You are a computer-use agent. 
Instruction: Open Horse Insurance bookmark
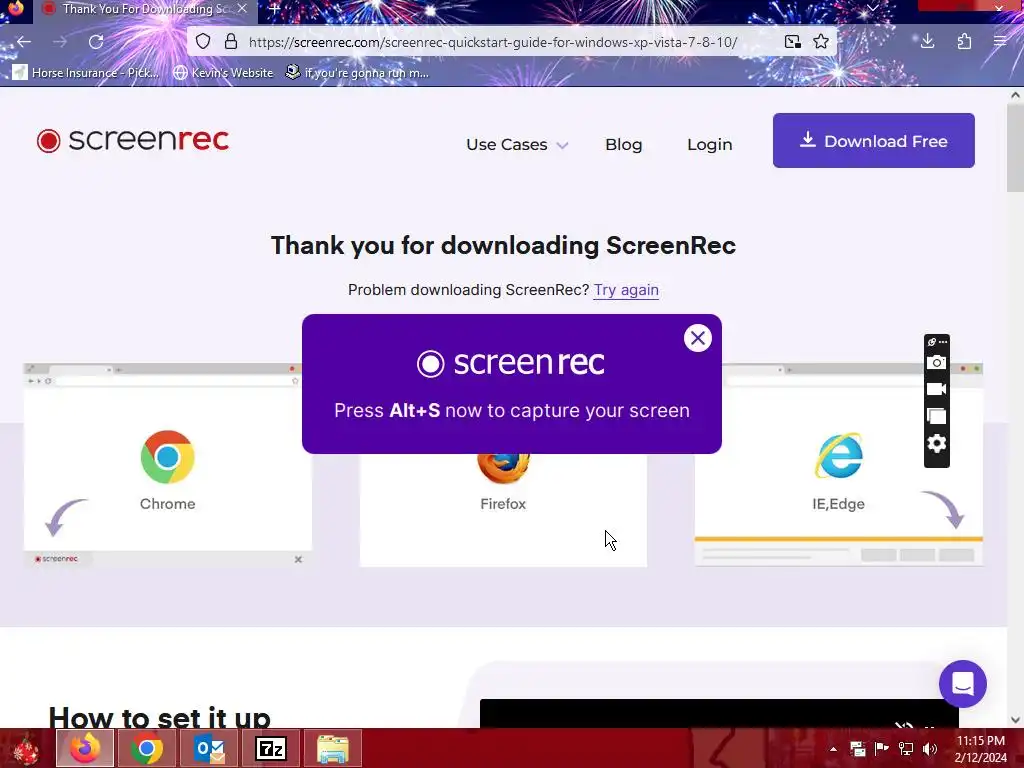tap(86, 72)
